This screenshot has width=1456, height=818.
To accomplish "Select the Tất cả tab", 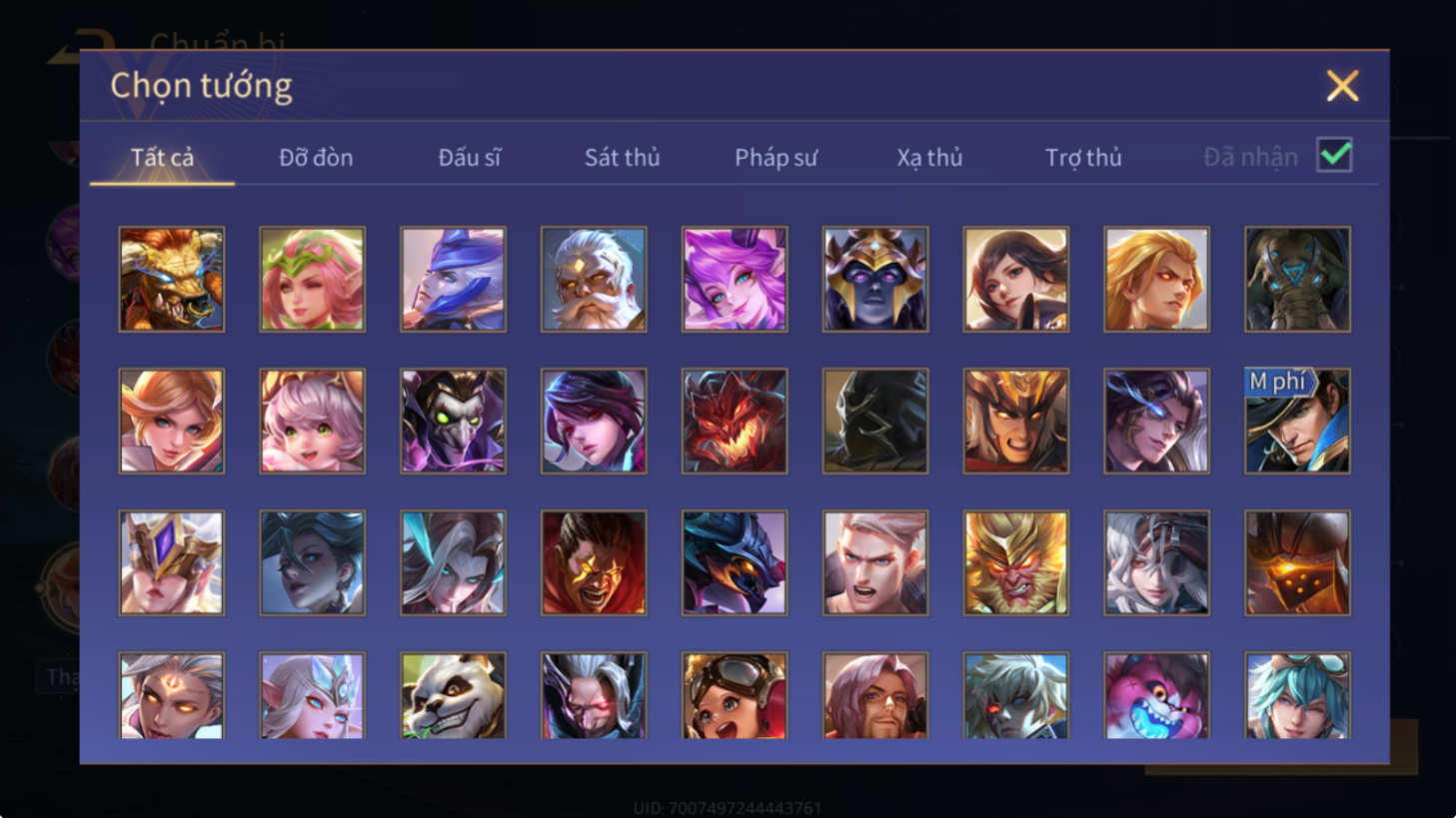I will click(x=162, y=157).
